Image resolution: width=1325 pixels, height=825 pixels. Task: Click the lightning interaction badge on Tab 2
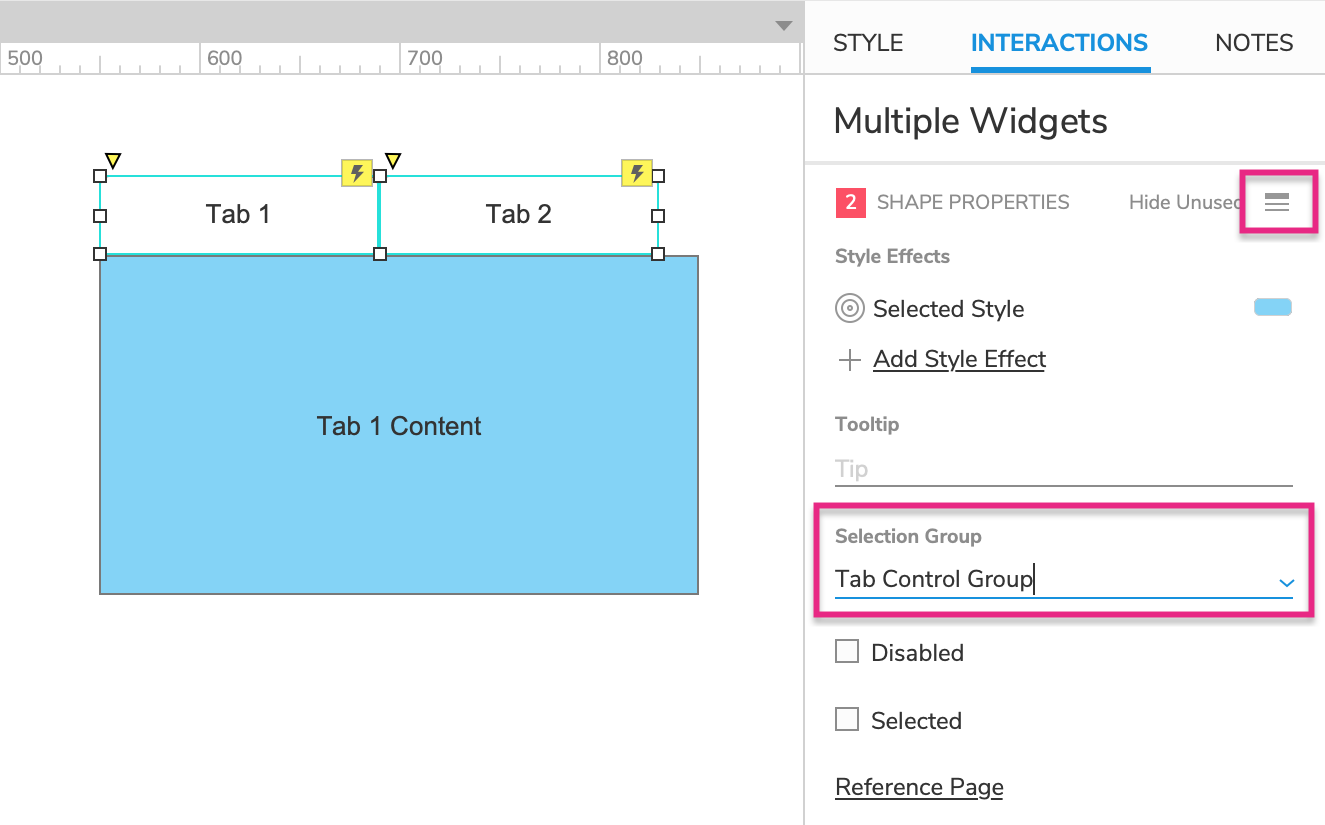pyautogui.click(x=637, y=173)
